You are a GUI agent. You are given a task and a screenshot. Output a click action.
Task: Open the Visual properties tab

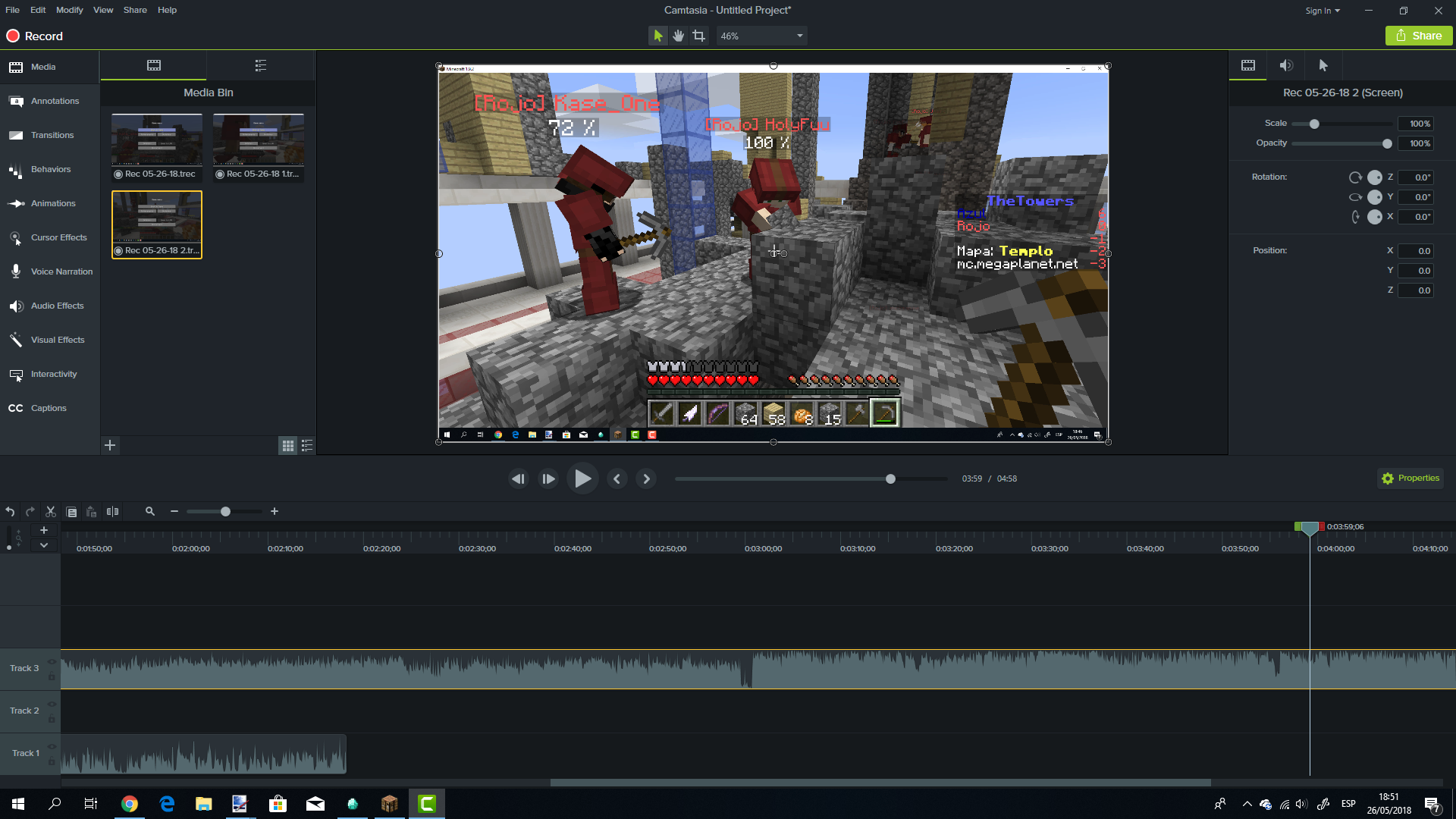click(1248, 65)
